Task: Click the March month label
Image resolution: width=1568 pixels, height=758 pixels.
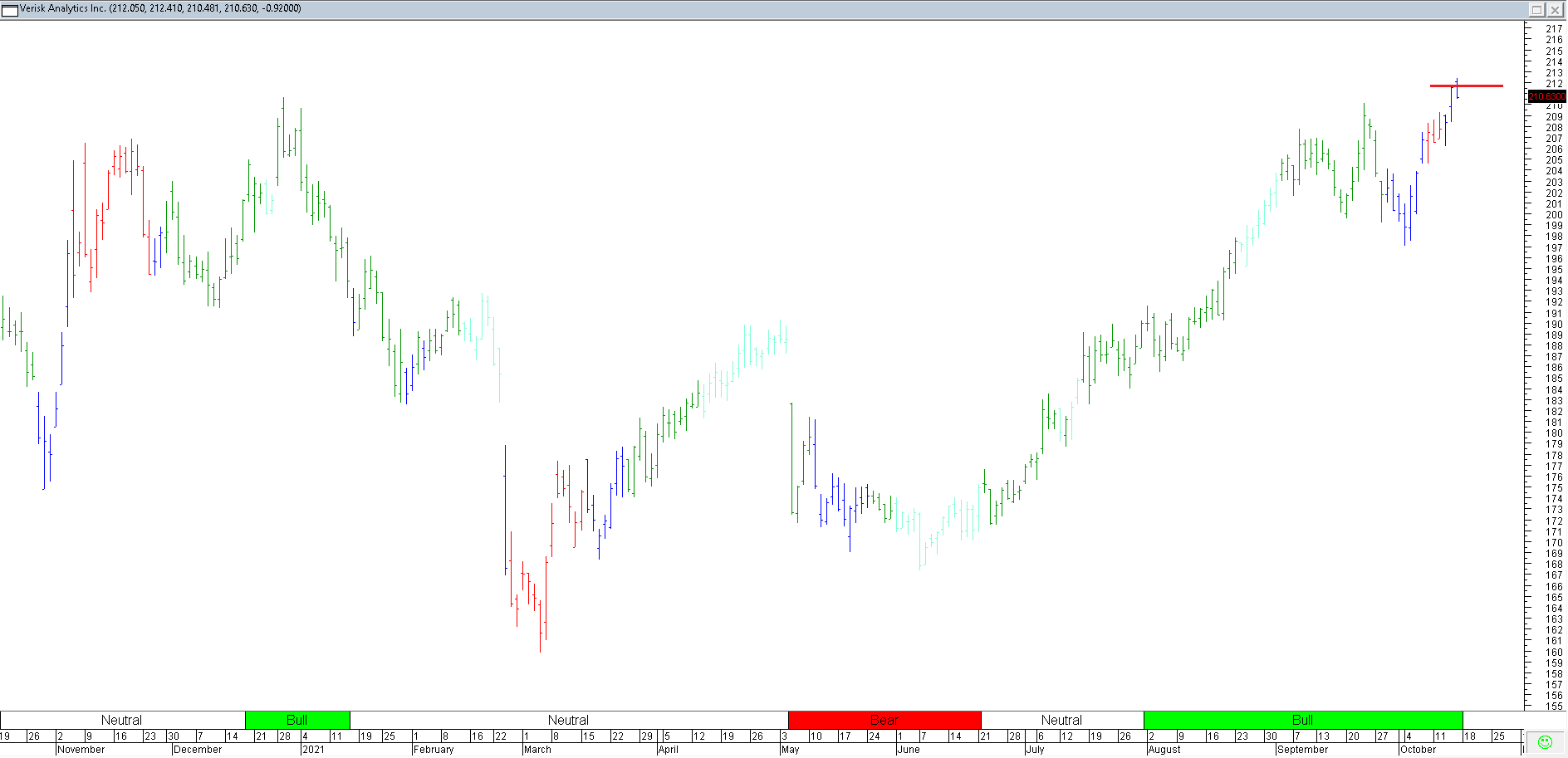Action: [x=537, y=750]
